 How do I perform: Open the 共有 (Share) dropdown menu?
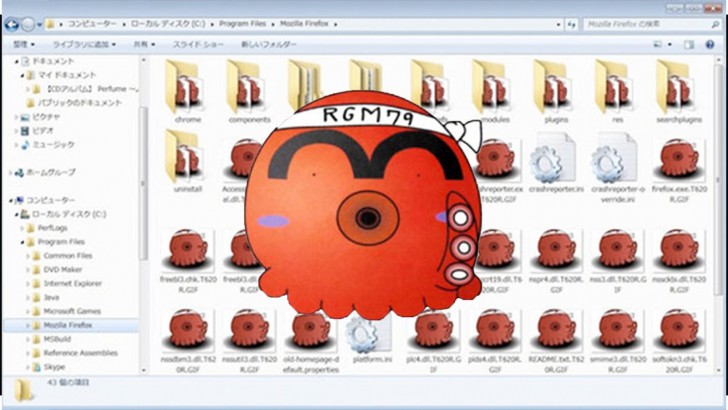144,45
